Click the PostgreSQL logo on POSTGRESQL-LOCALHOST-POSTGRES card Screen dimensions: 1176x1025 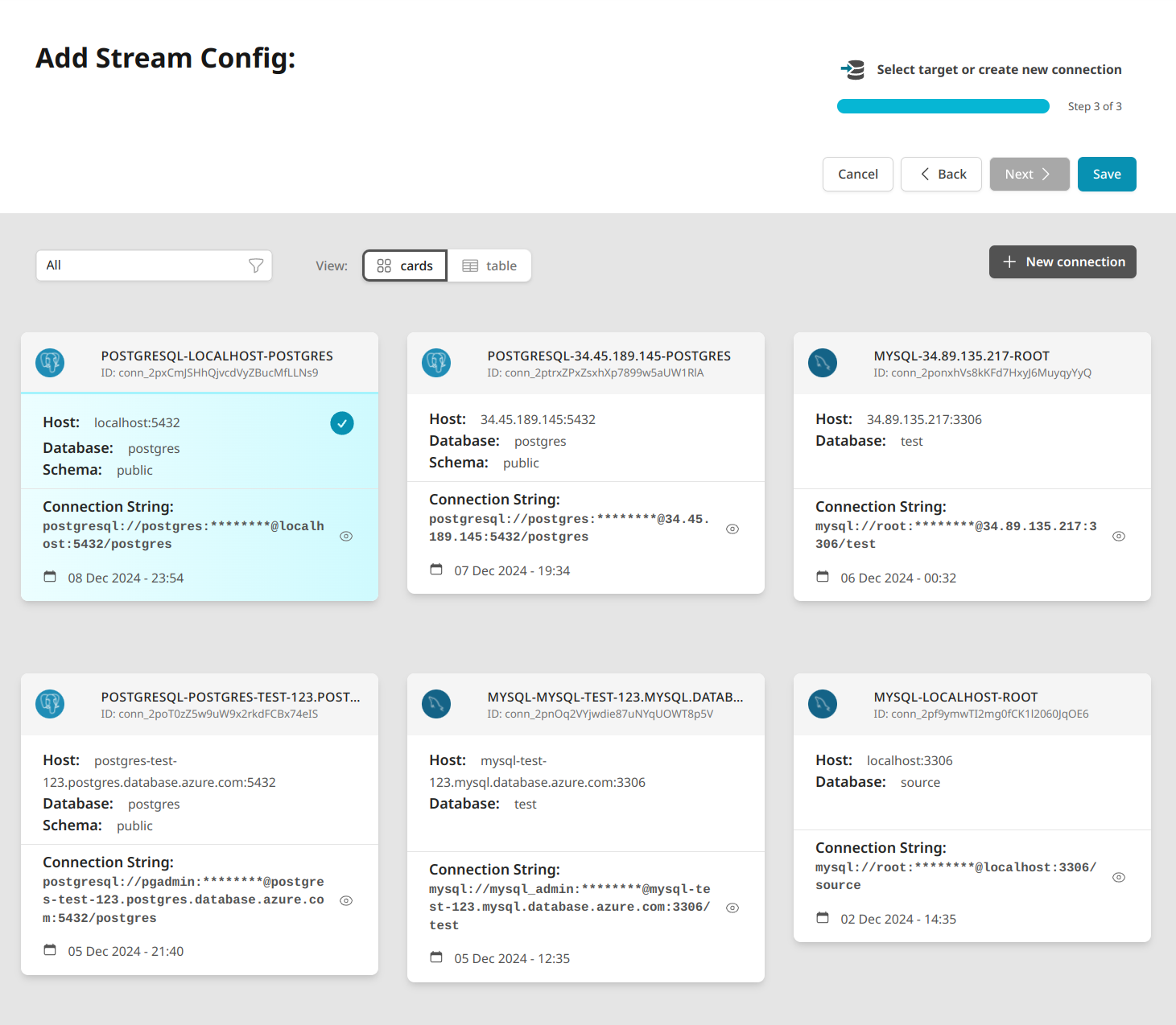50,363
